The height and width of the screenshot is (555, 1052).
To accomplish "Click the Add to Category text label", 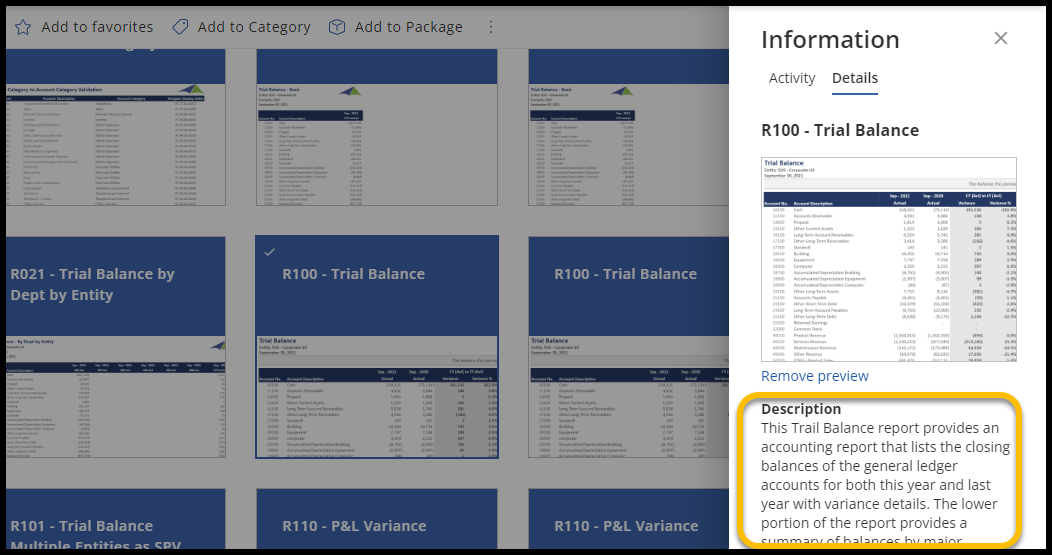I will click(x=254, y=27).
